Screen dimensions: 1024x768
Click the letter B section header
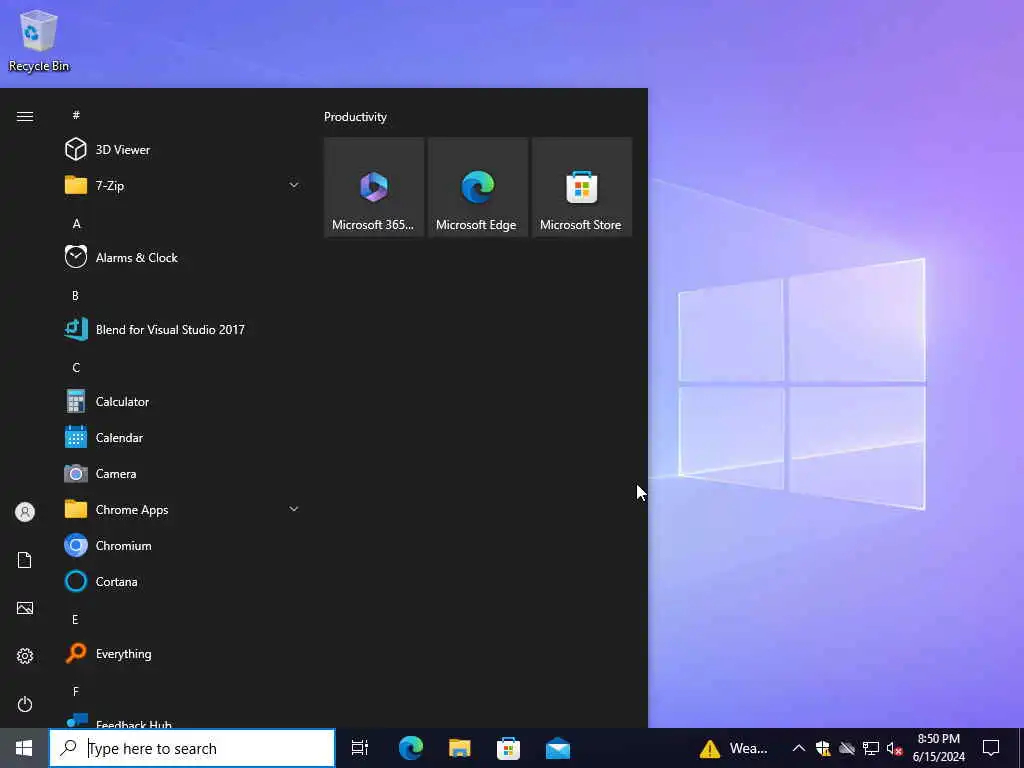click(x=76, y=295)
